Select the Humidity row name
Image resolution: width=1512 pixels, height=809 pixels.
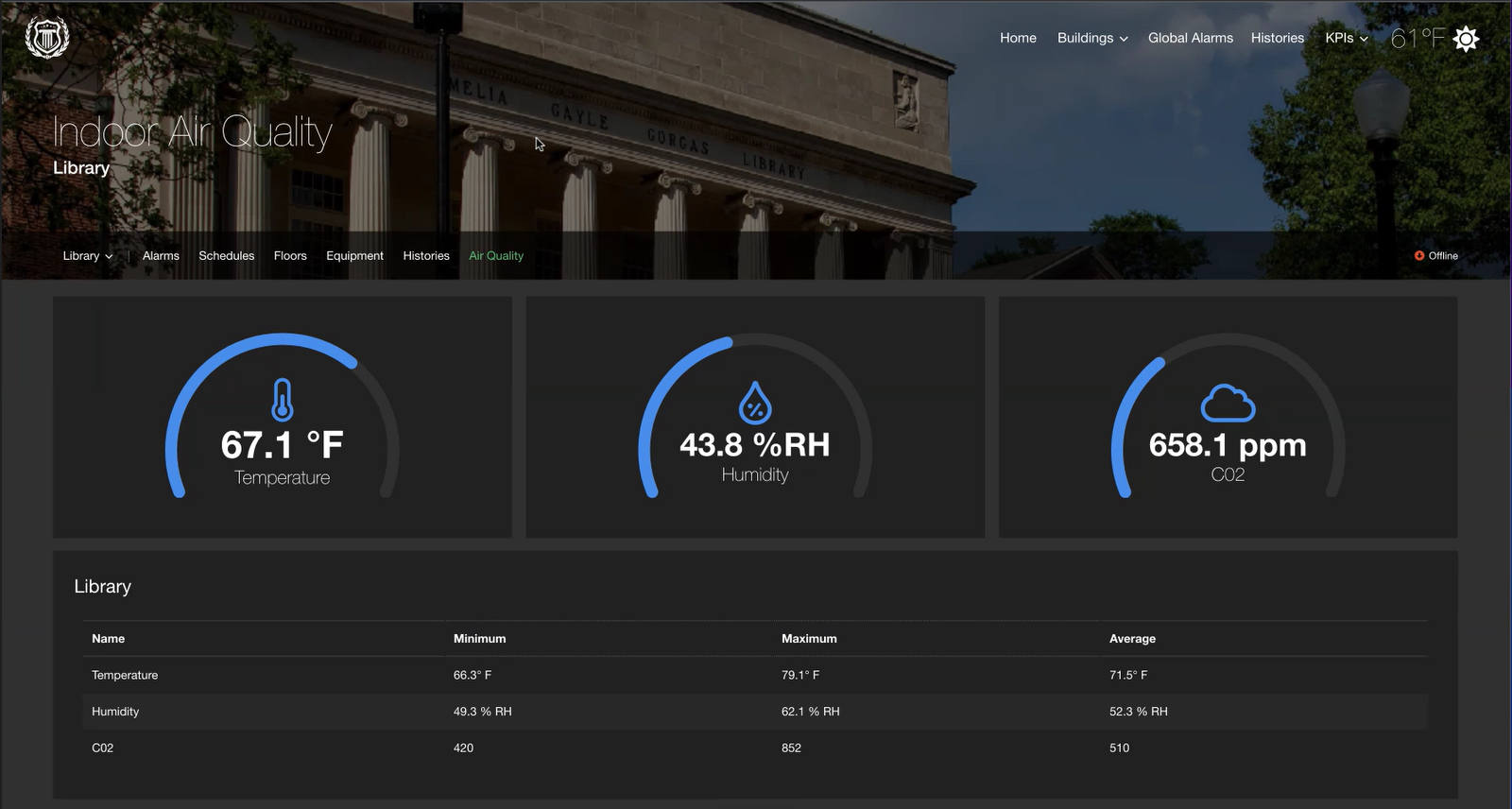click(115, 712)
